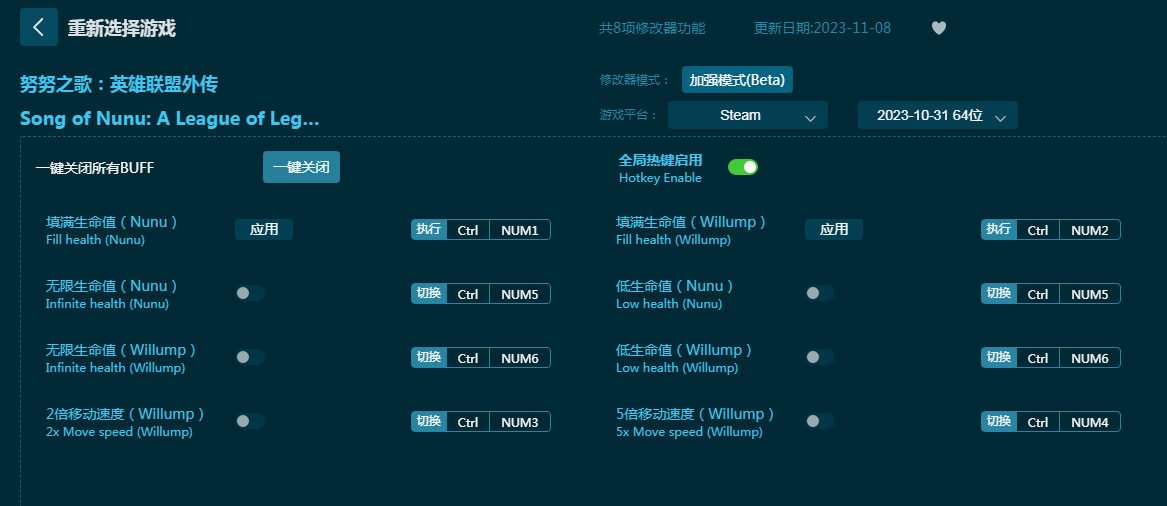Click NUM2 hotkey for Fill health (Willump)
Screen dimensions: 1167x506
(1089, 230)
